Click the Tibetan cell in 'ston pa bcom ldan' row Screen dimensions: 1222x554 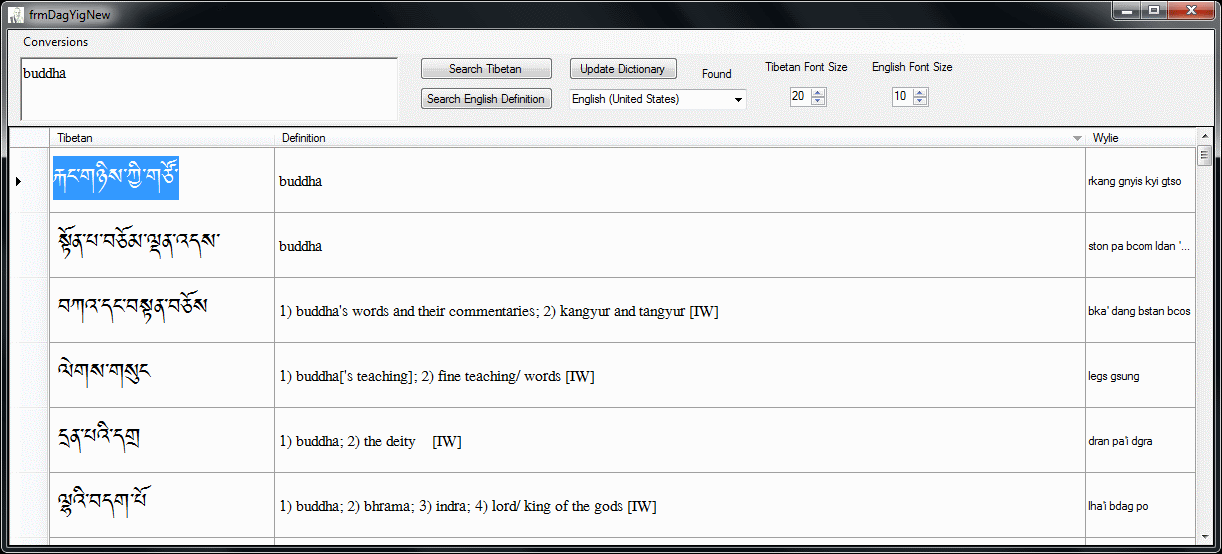pyautogui.click(x=162, y=245)
